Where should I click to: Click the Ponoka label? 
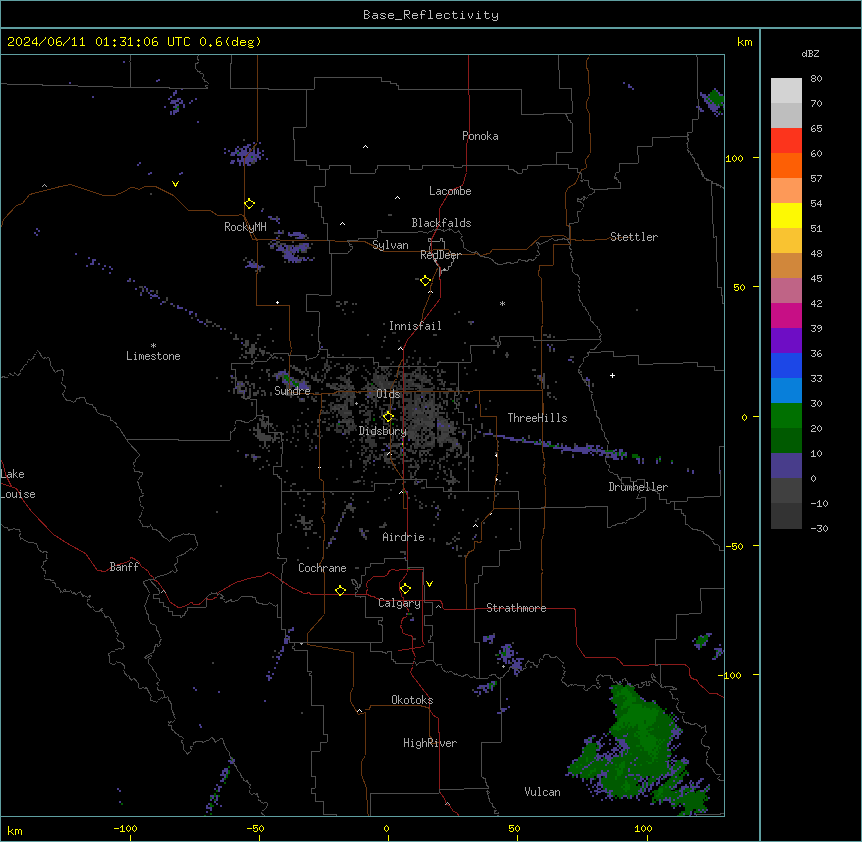pos(480,136)
